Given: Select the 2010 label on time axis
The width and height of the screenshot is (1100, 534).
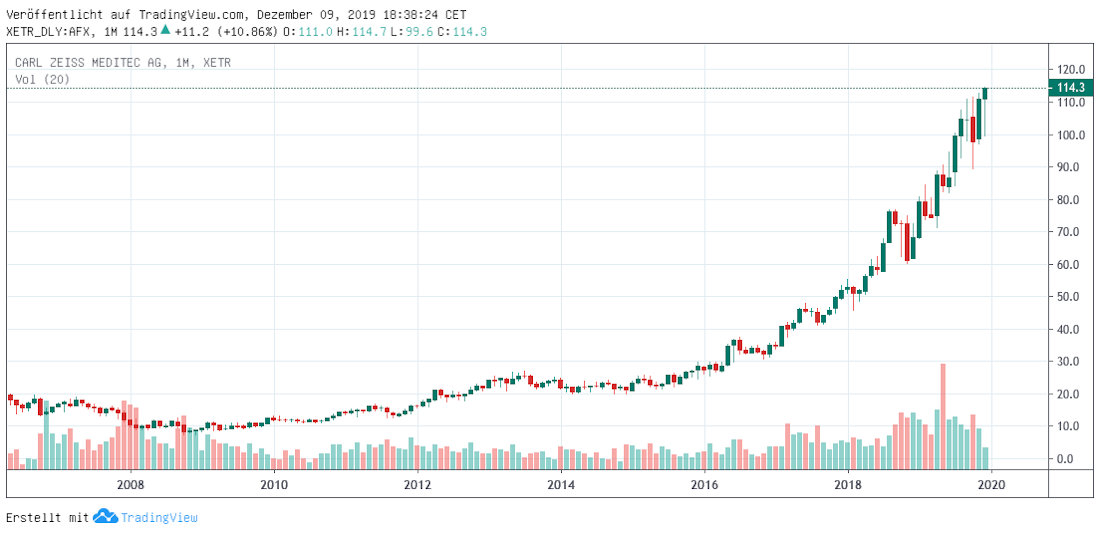Looking at the screenshot, I should pyautogui.click(x=274, y=485).
